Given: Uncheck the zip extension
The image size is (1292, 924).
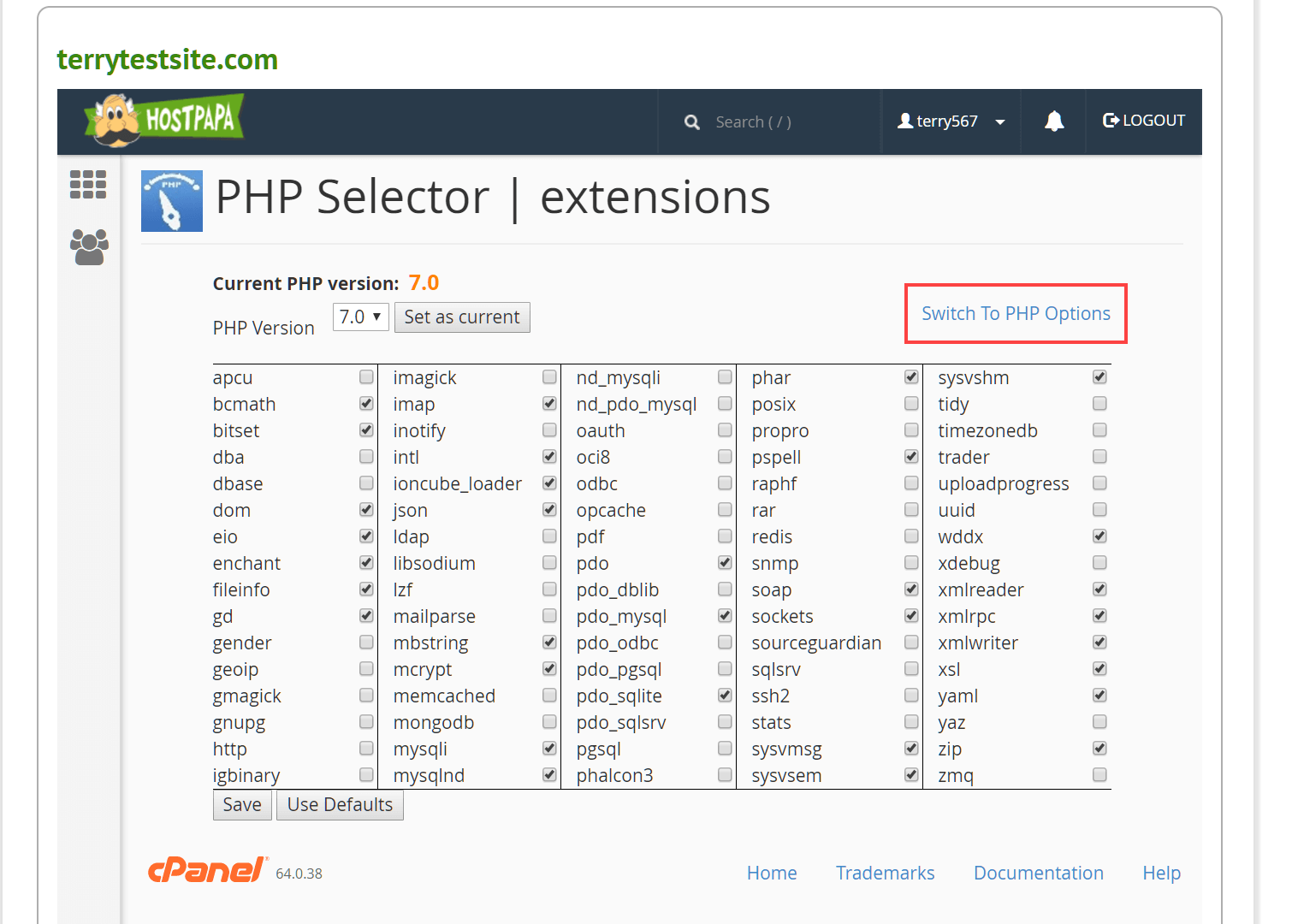Looking at the screenshot, I should pyautogui.click(x=1099, y=748).
